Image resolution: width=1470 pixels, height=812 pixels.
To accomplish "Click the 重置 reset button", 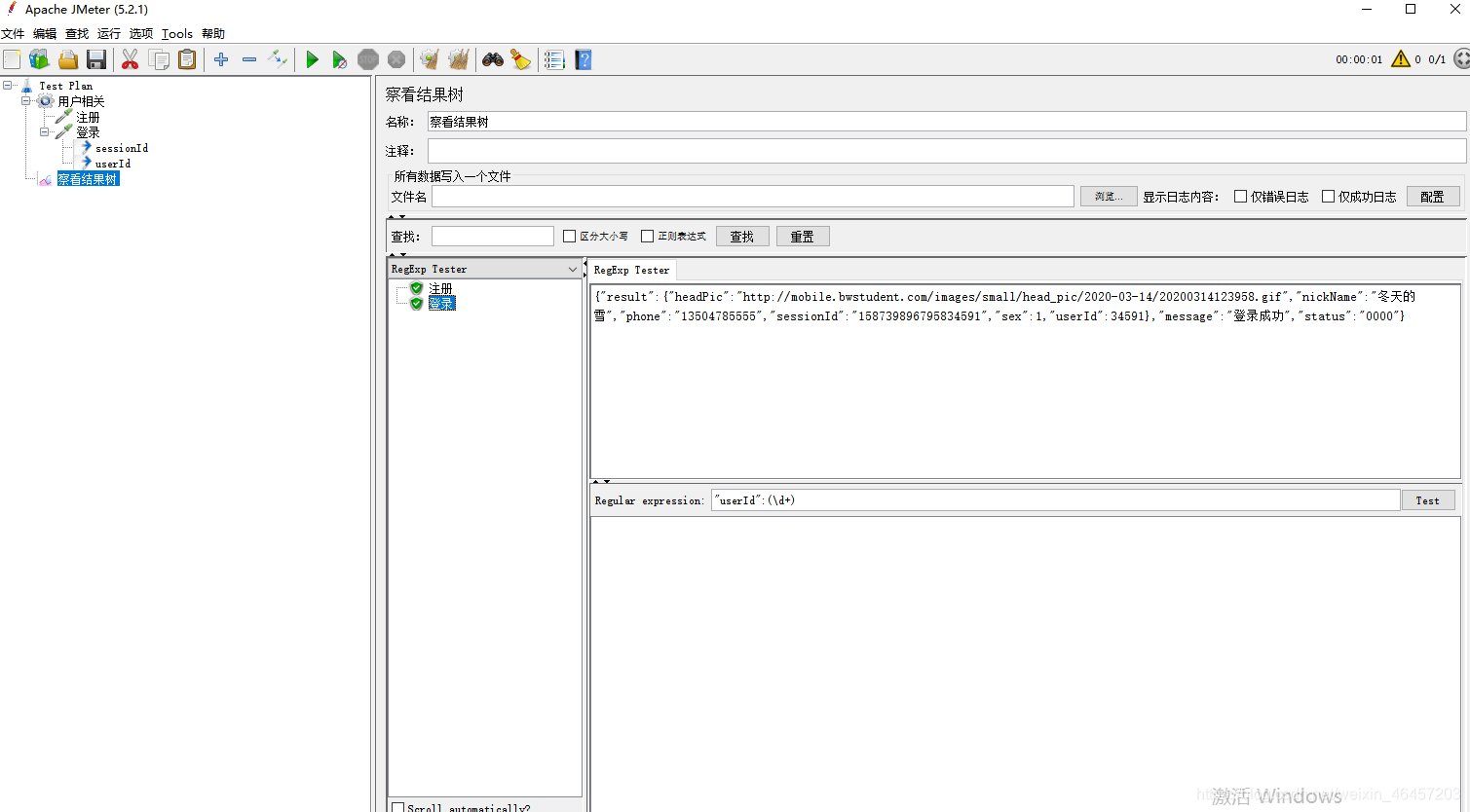I will click(x=803, y=237).
